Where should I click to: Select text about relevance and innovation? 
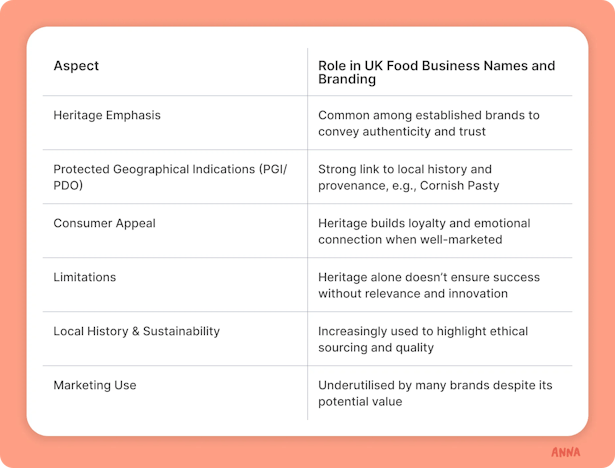429,285
